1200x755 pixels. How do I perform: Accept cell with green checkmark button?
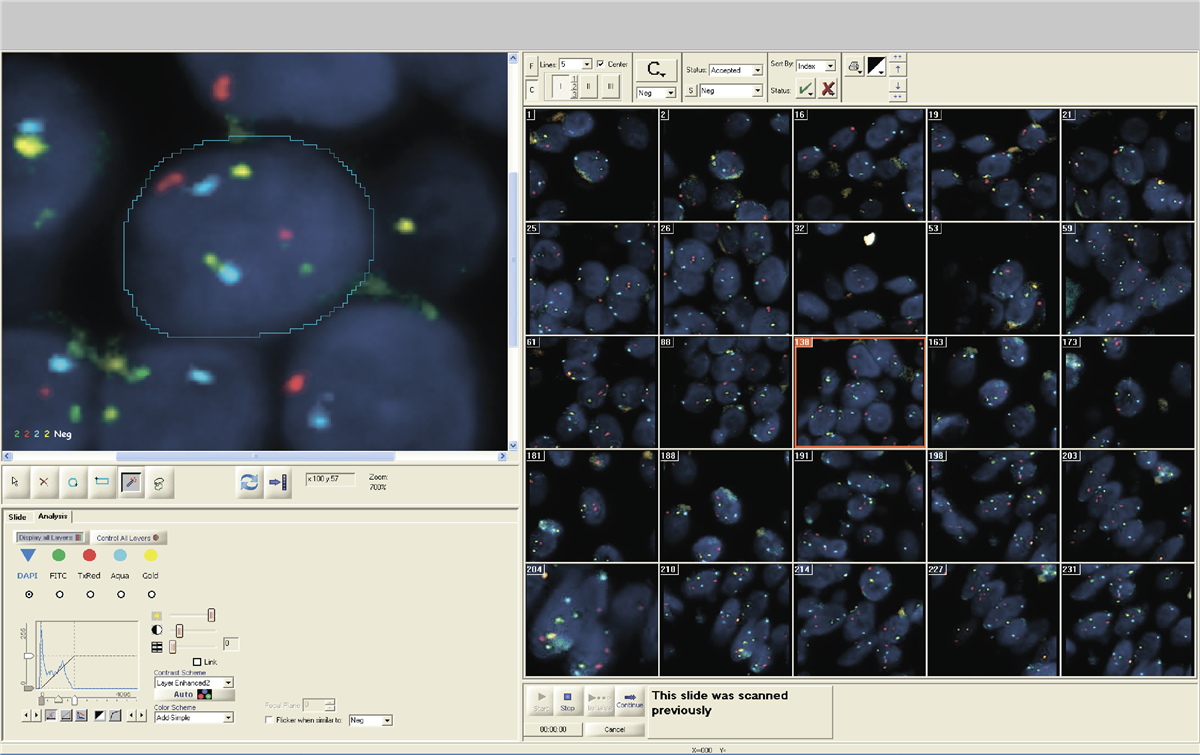[x=805, y=90]
